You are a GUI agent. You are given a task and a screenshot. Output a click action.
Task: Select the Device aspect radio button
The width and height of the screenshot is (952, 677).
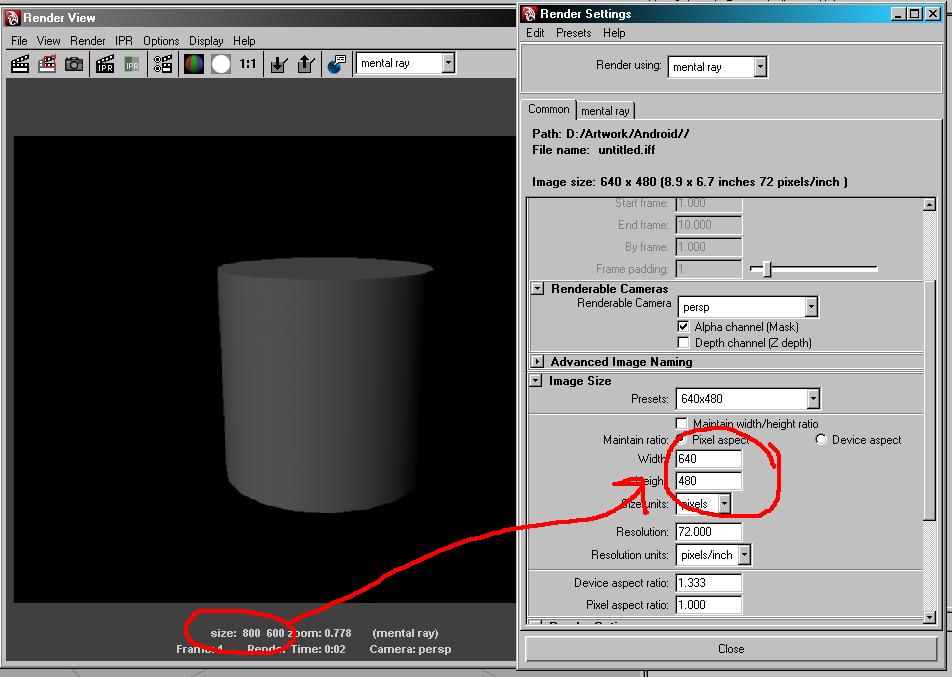pos(821,439)
